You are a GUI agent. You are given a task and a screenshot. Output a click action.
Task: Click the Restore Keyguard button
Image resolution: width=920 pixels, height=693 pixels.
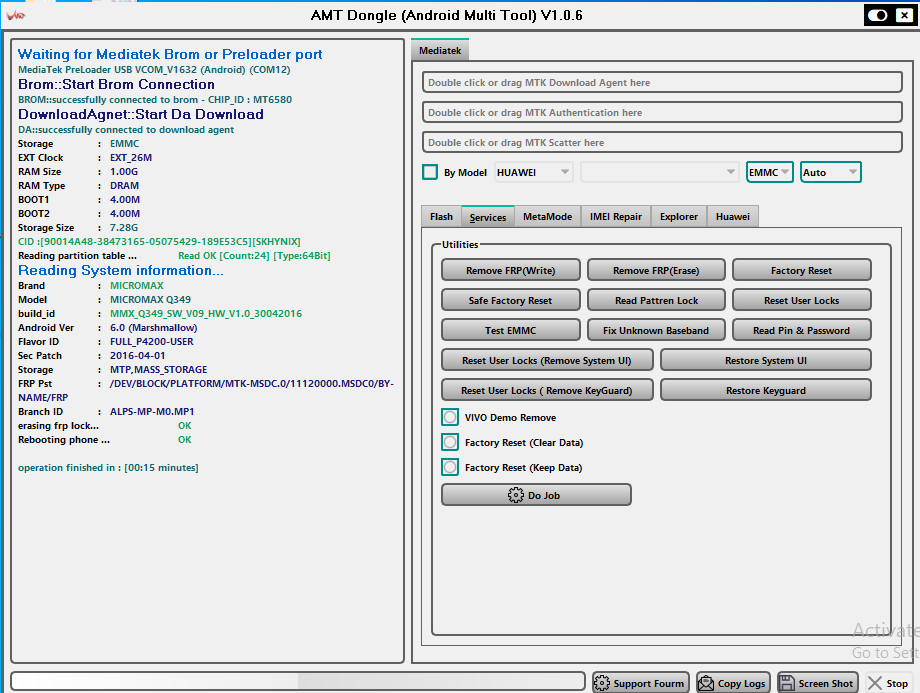pyautogui.click(x=766, y=390)
